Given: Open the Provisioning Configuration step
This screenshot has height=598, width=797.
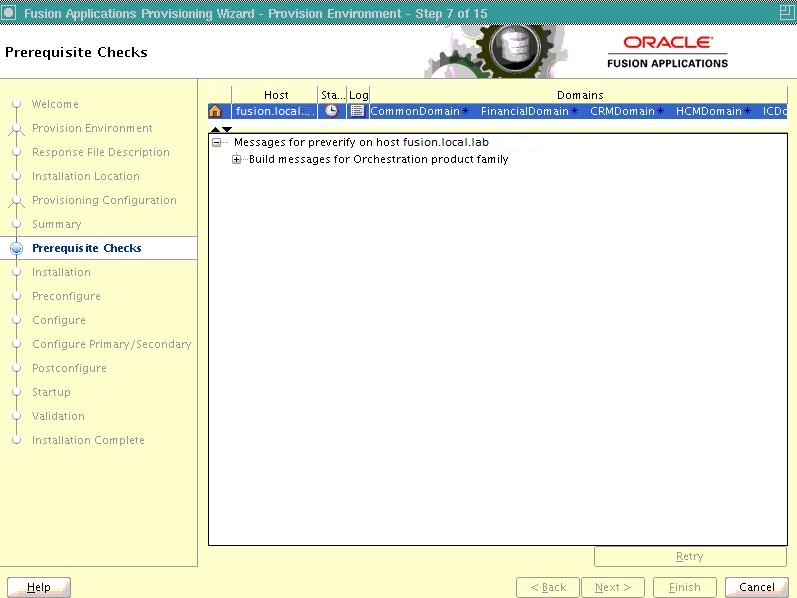Looking at the screenshot, I should click(x=104, y=200).
